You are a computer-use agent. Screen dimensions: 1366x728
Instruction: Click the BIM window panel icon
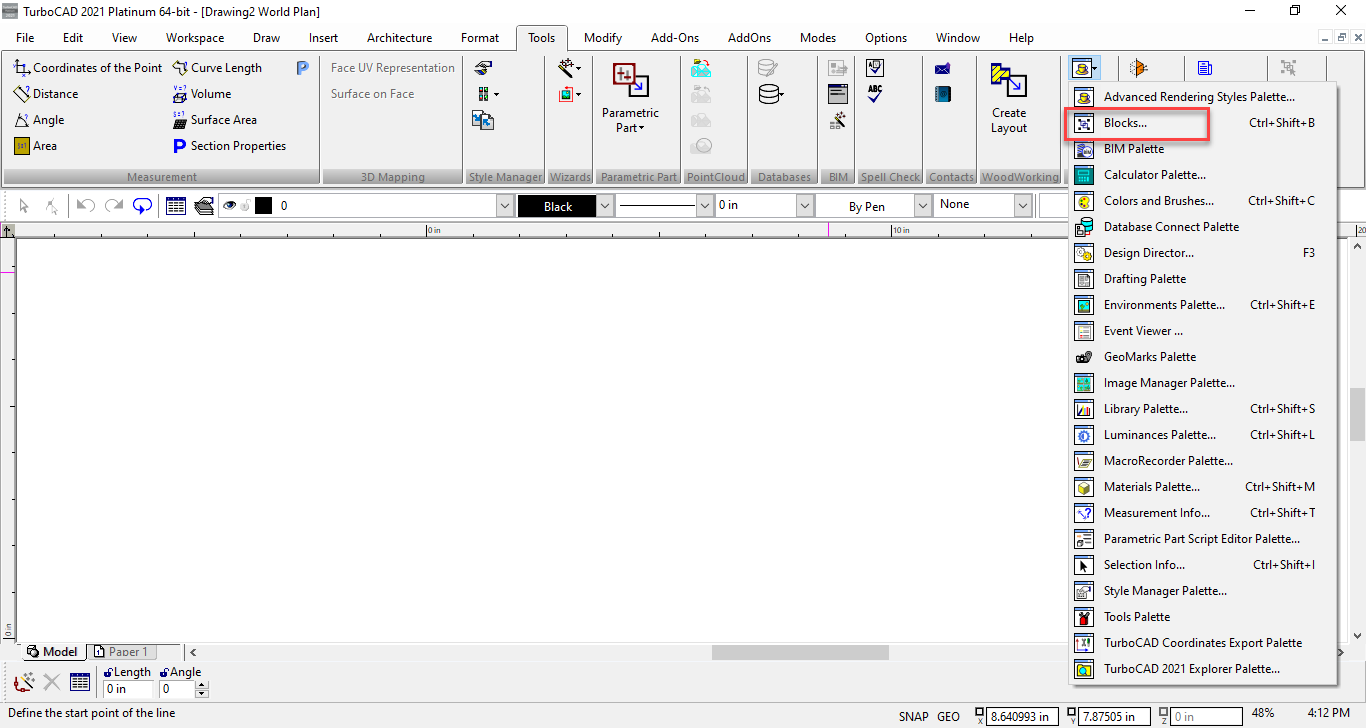[838, 94]
